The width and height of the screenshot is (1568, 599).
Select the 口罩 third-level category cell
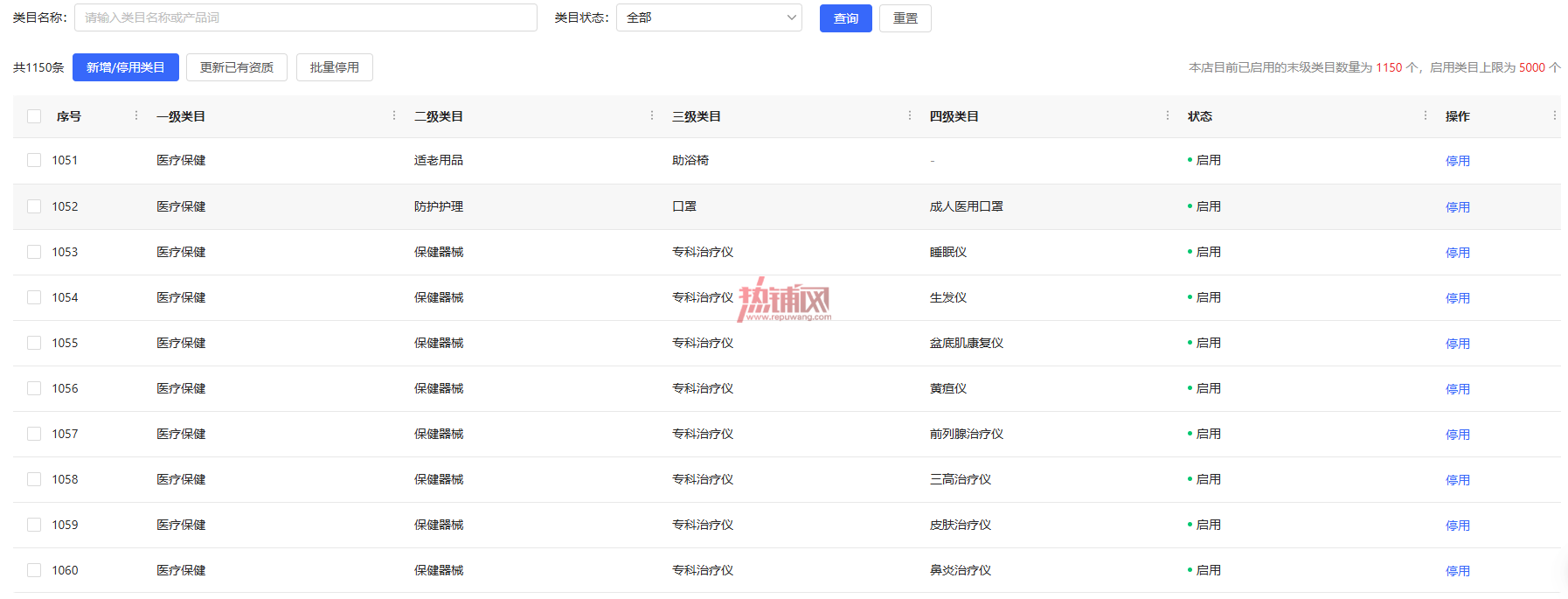tap(684, 206)
